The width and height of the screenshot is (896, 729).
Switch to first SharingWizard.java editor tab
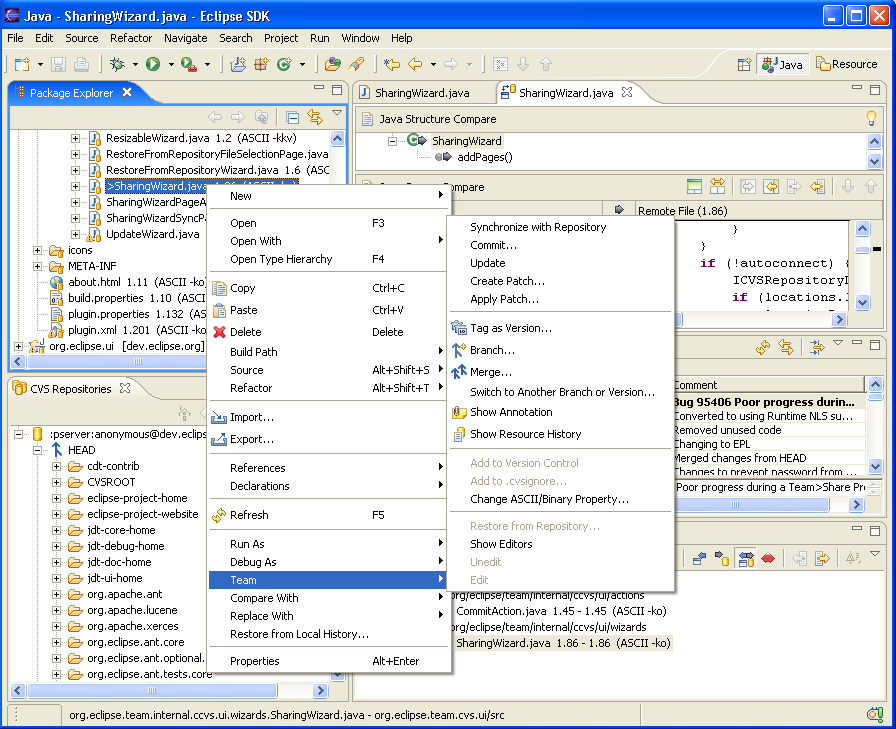point(421,93)
